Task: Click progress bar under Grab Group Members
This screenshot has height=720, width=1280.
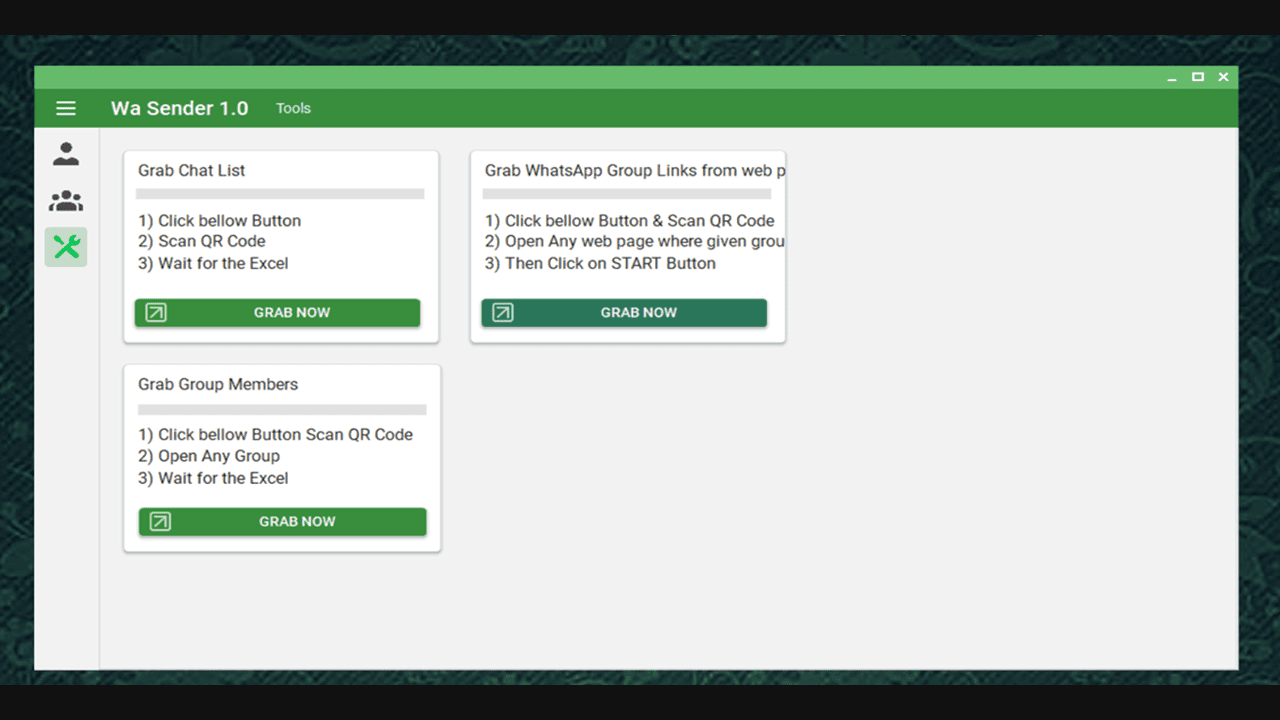Action: [282, 409]
